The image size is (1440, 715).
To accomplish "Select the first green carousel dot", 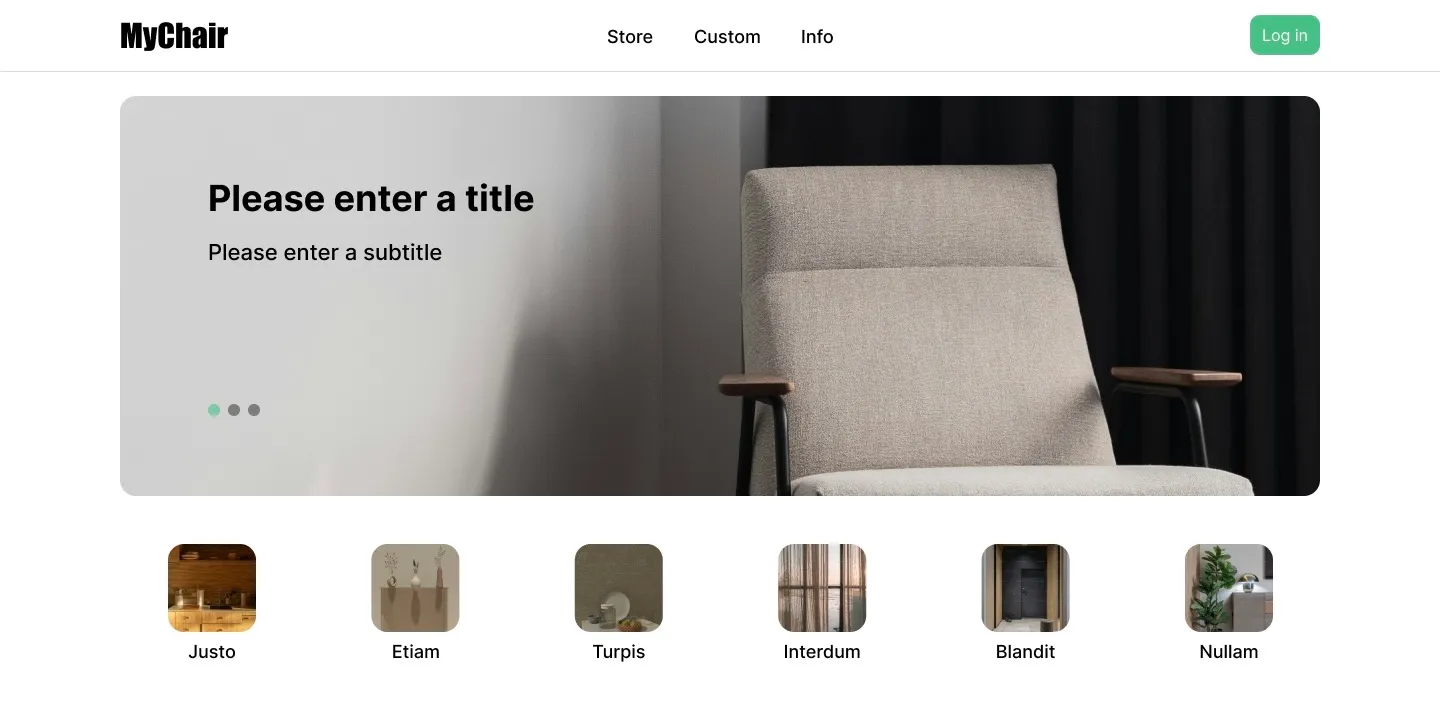I will point(214,410).
